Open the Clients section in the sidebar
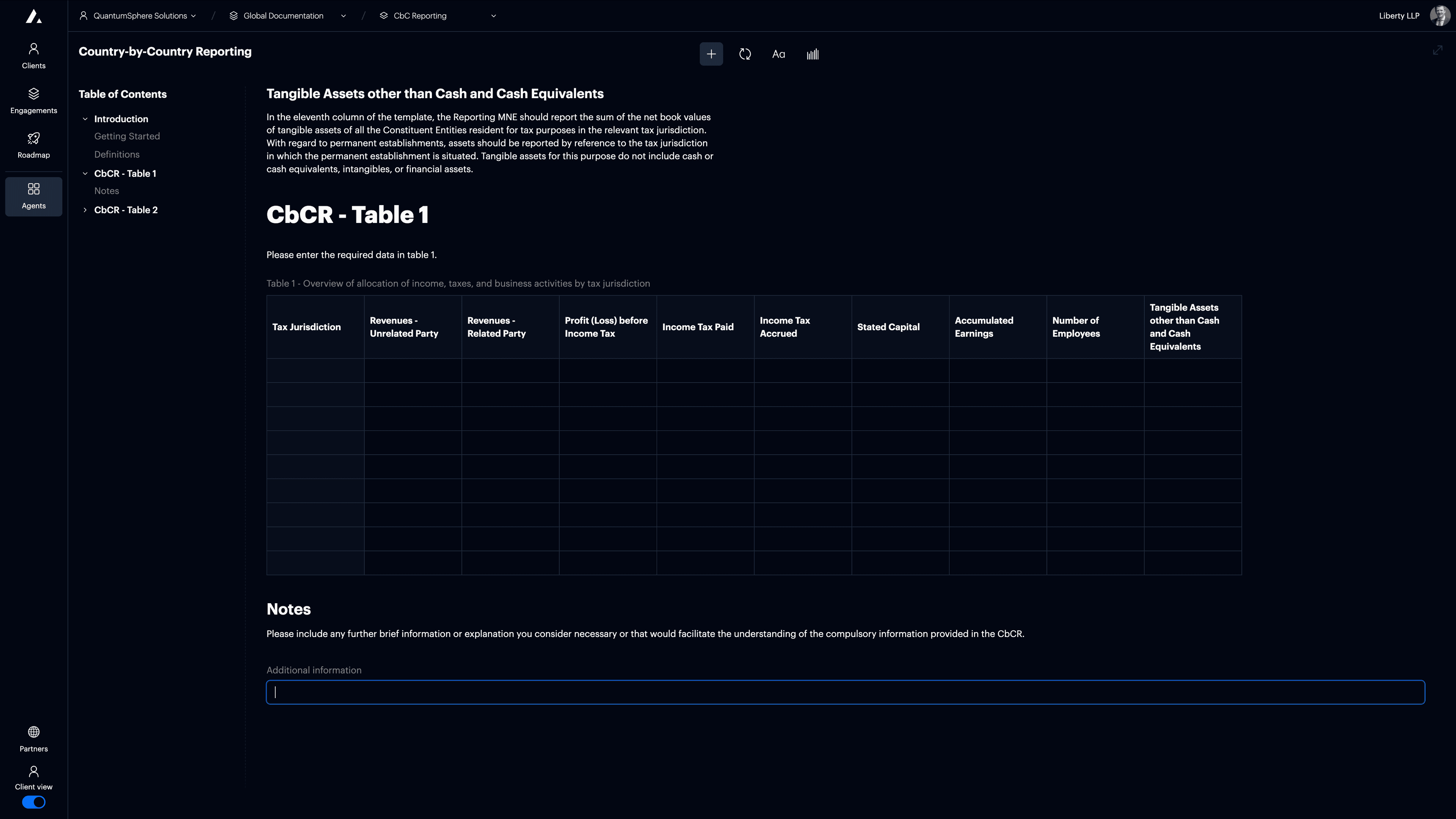 coord(33,55)
